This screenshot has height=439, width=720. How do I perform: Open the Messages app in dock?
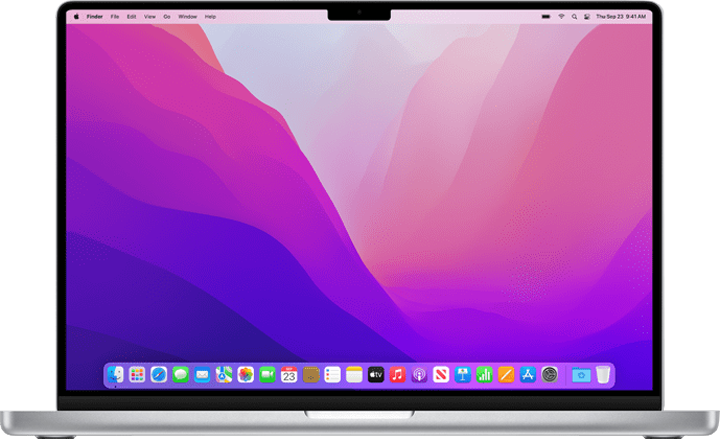click(x=180, y=375)
